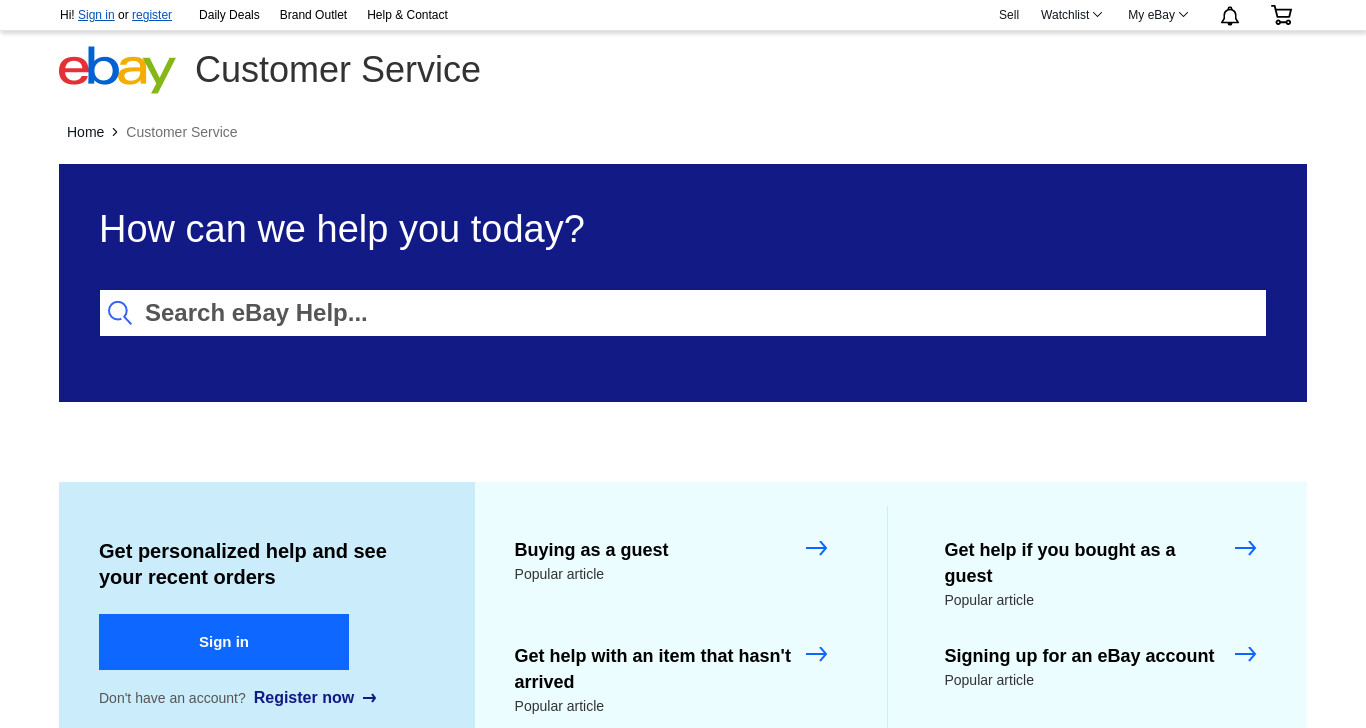The image size is (1366, 728).
Task: Click the magnifier icon in help search
Action: coord(120,313)
